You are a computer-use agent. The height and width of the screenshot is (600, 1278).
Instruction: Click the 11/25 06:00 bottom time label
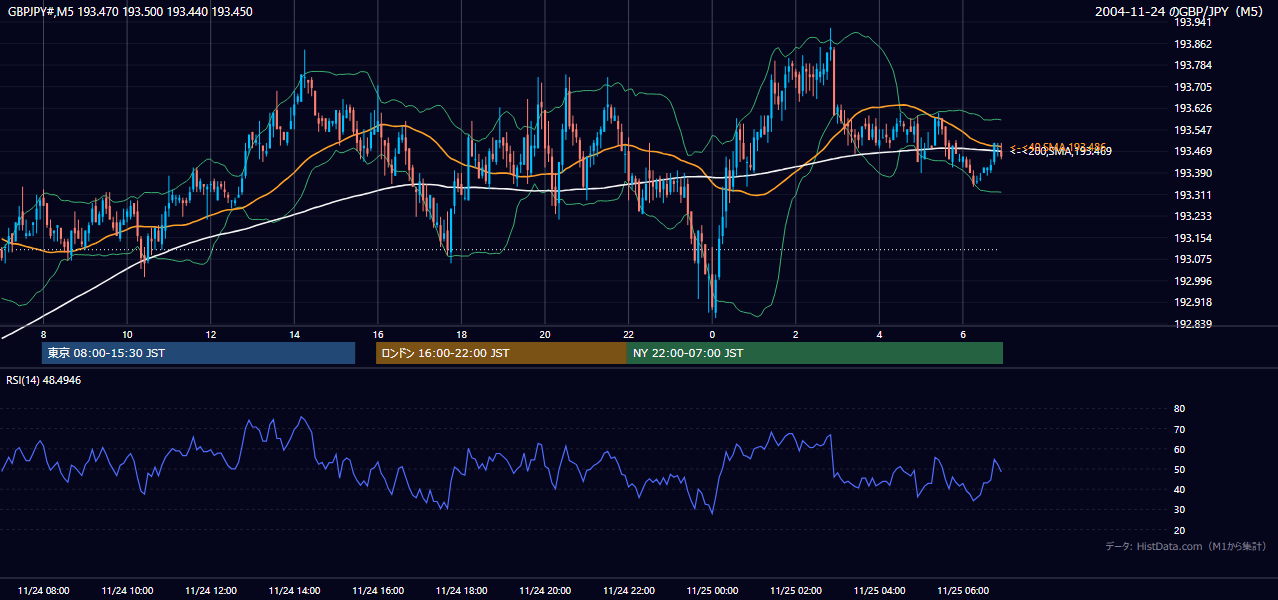click(x=963, y=591)
